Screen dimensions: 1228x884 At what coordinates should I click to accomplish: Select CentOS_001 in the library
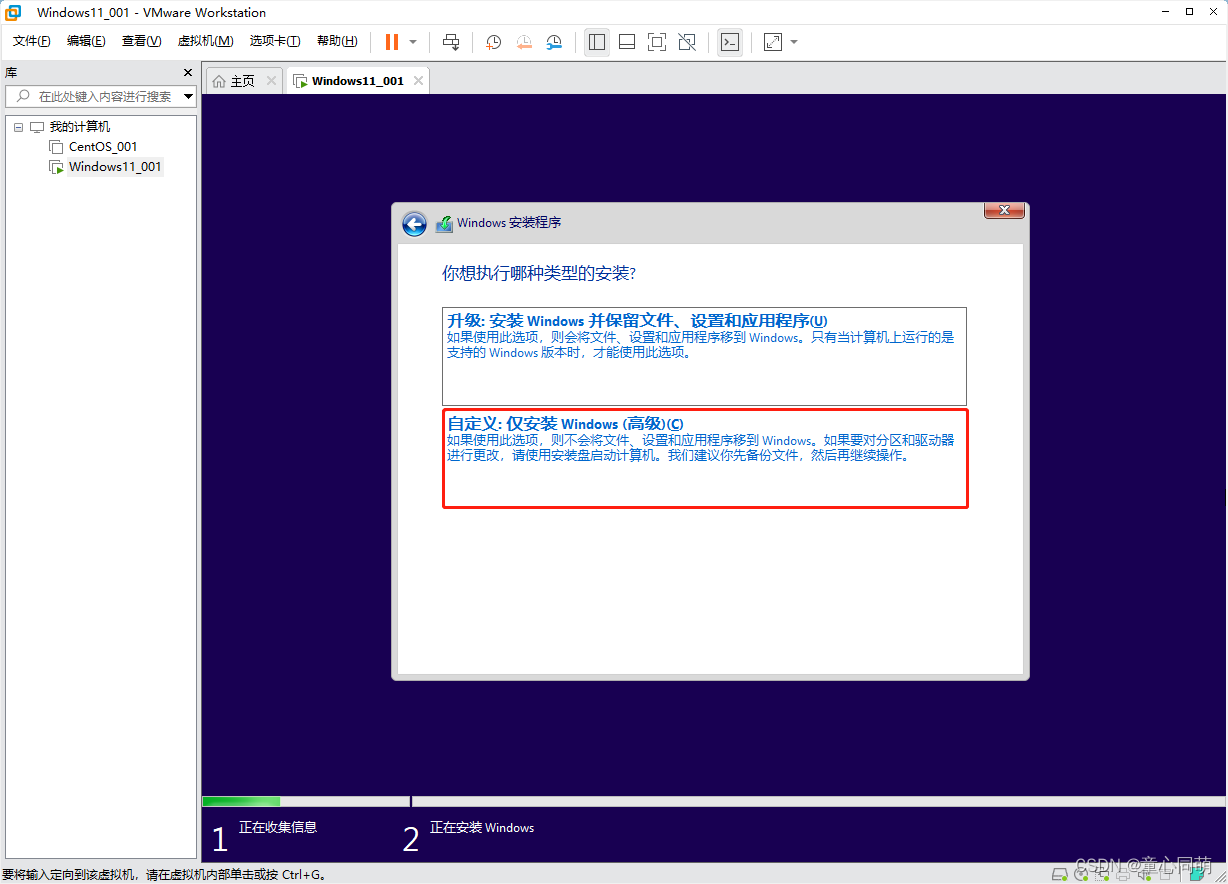tap(102, 146)
